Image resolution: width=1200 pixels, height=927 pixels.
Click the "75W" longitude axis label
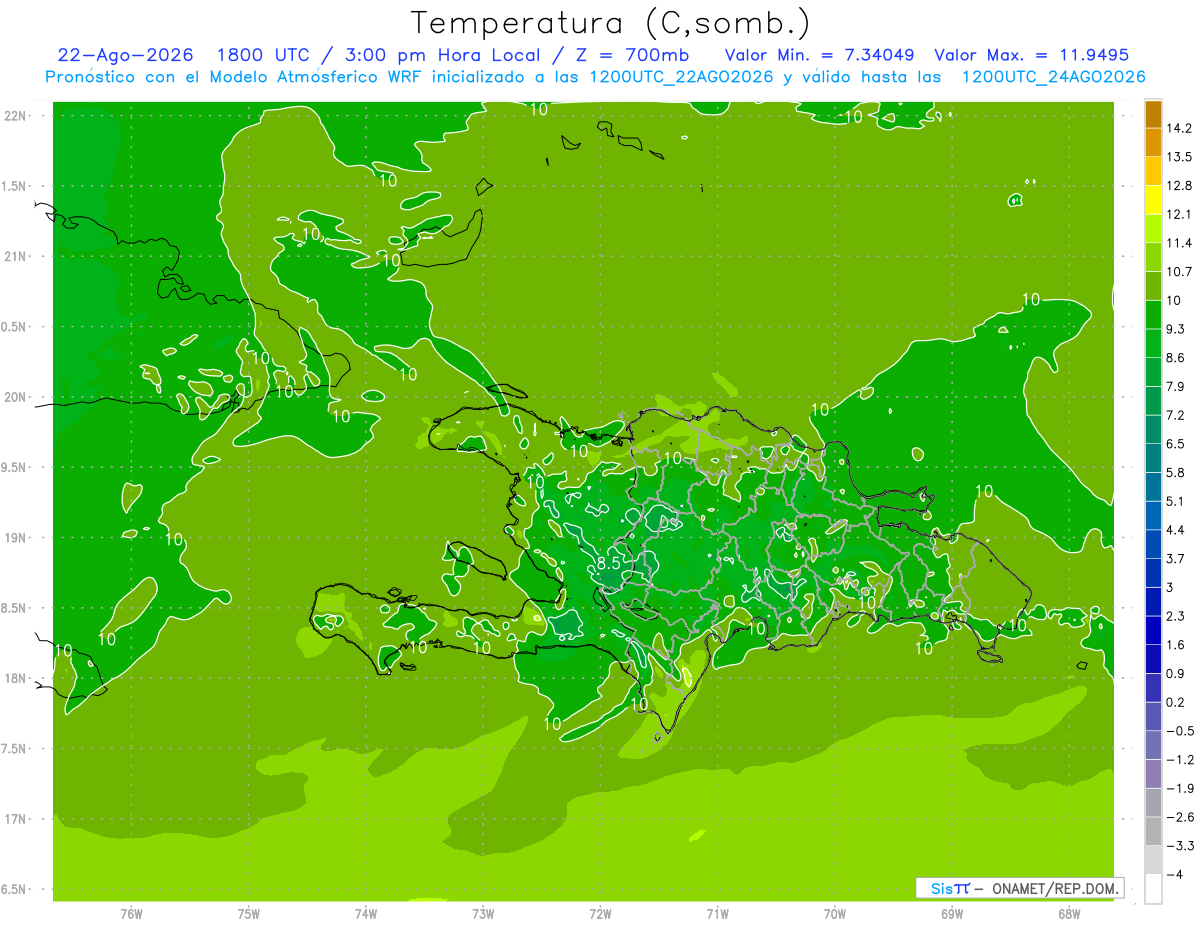[249, 913]
